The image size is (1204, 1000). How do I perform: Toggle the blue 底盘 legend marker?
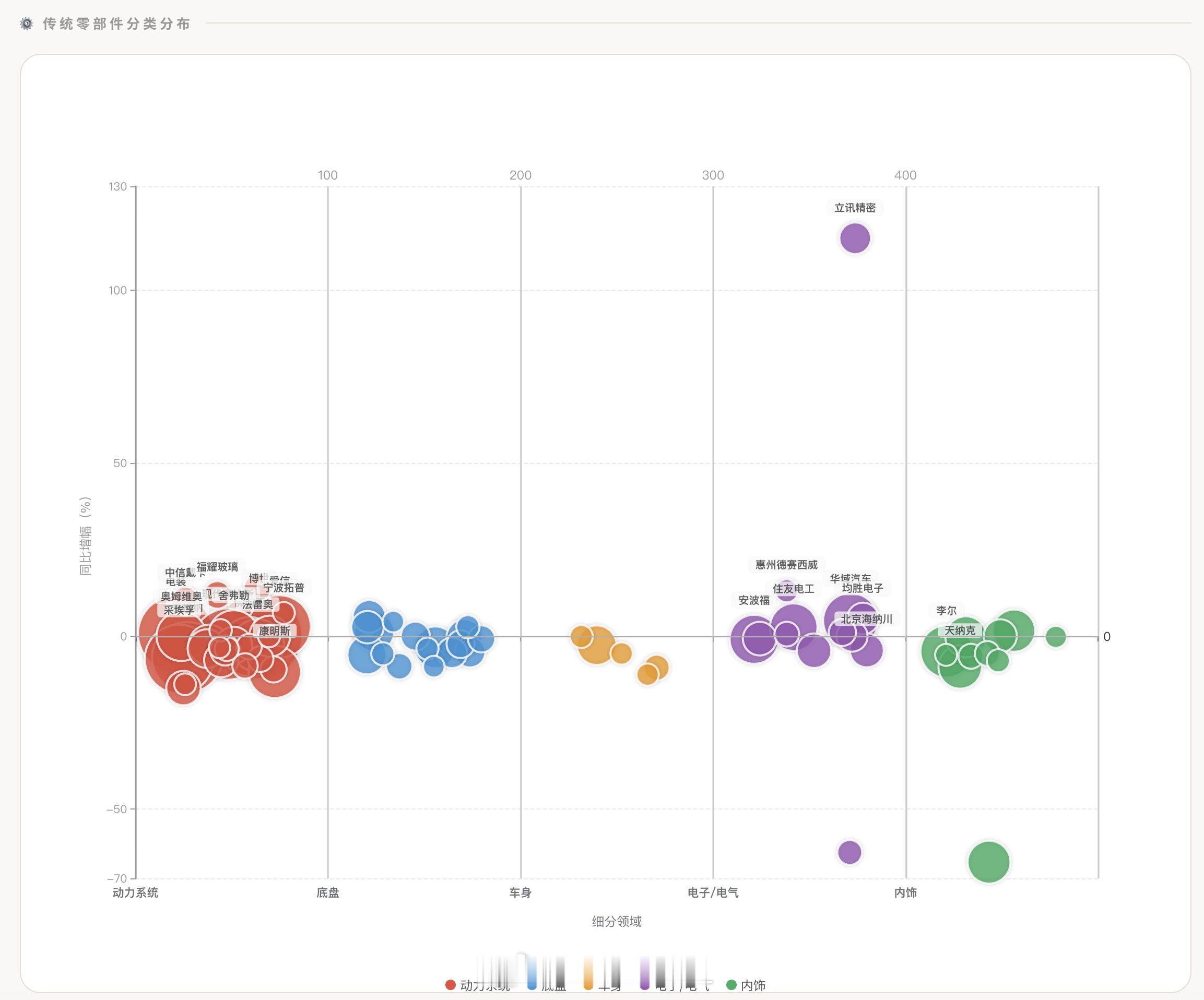[532, 984]
